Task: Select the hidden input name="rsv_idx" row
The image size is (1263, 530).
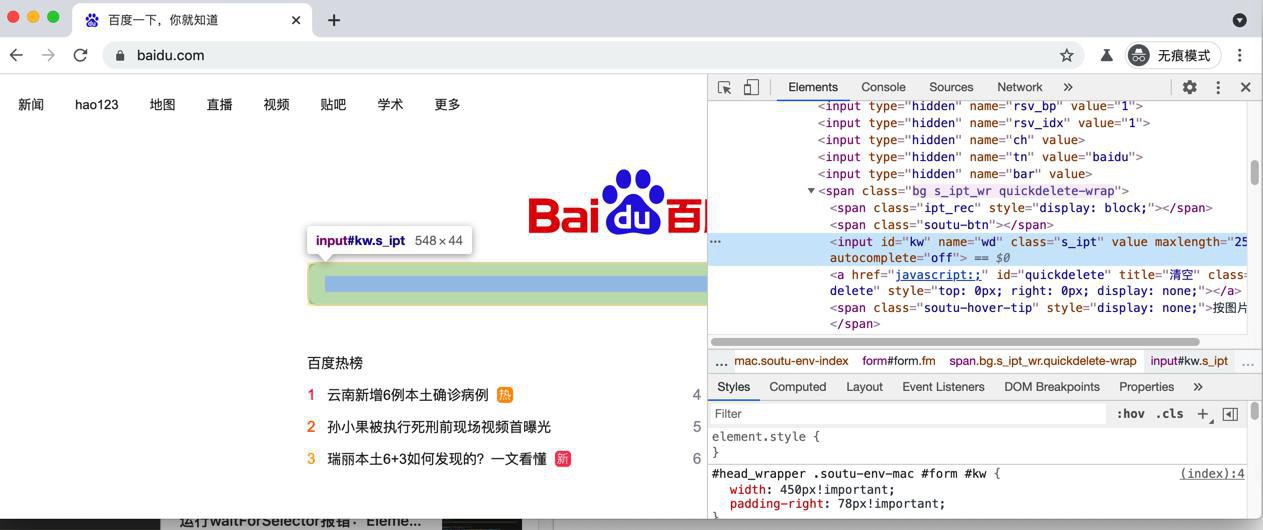Action: pos(984,123)
